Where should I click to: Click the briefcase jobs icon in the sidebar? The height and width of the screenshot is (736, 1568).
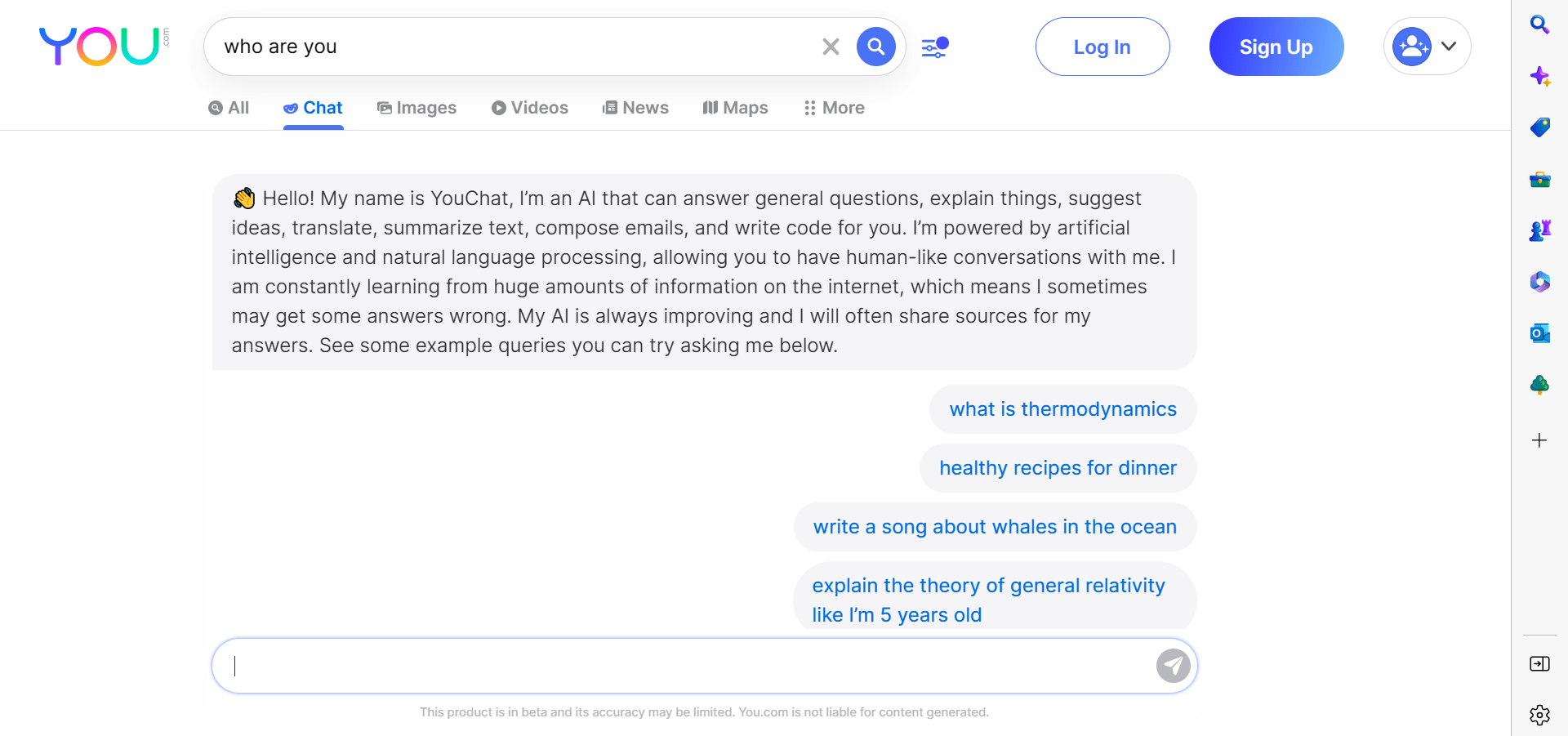click(1540, 179)
